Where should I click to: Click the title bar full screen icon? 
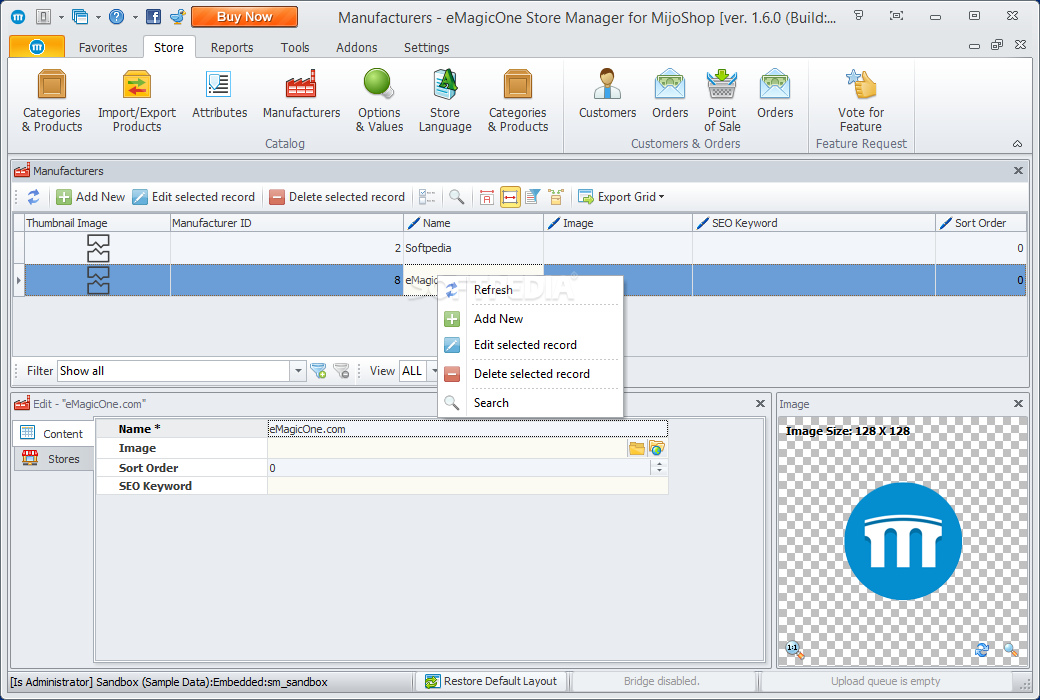[x=896, y=16]
